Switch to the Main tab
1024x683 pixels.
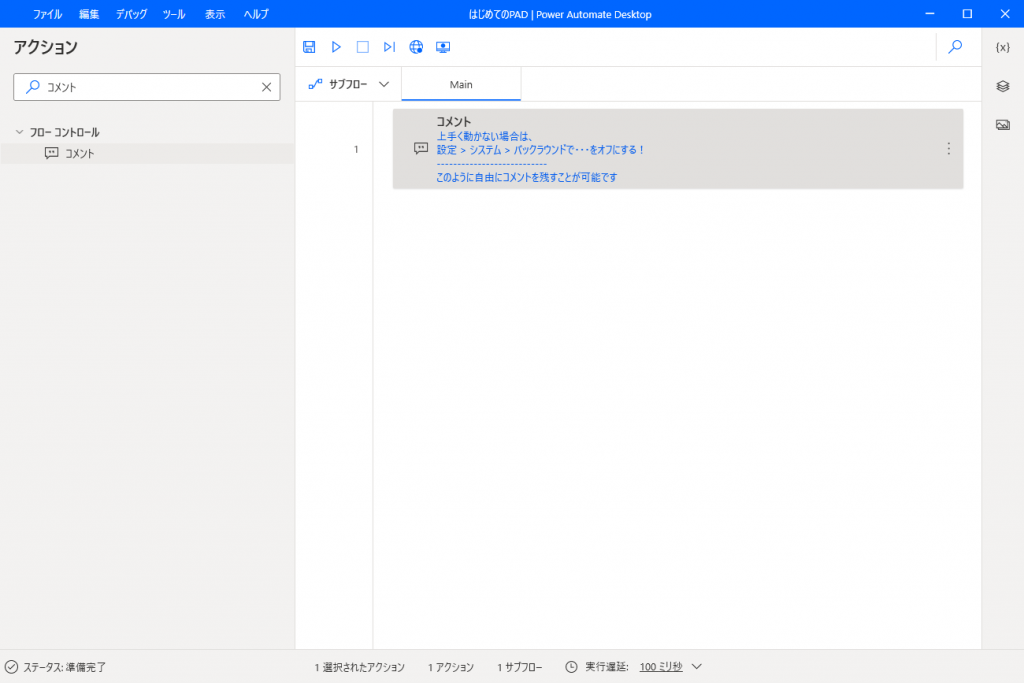click(461, 84)
